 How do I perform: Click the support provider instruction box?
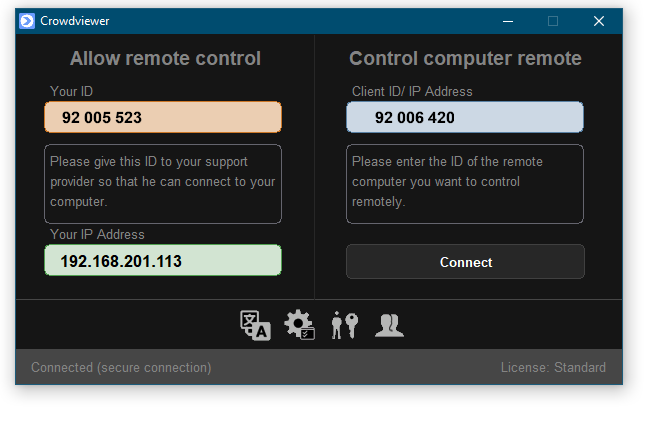click(x=163, y=184)
